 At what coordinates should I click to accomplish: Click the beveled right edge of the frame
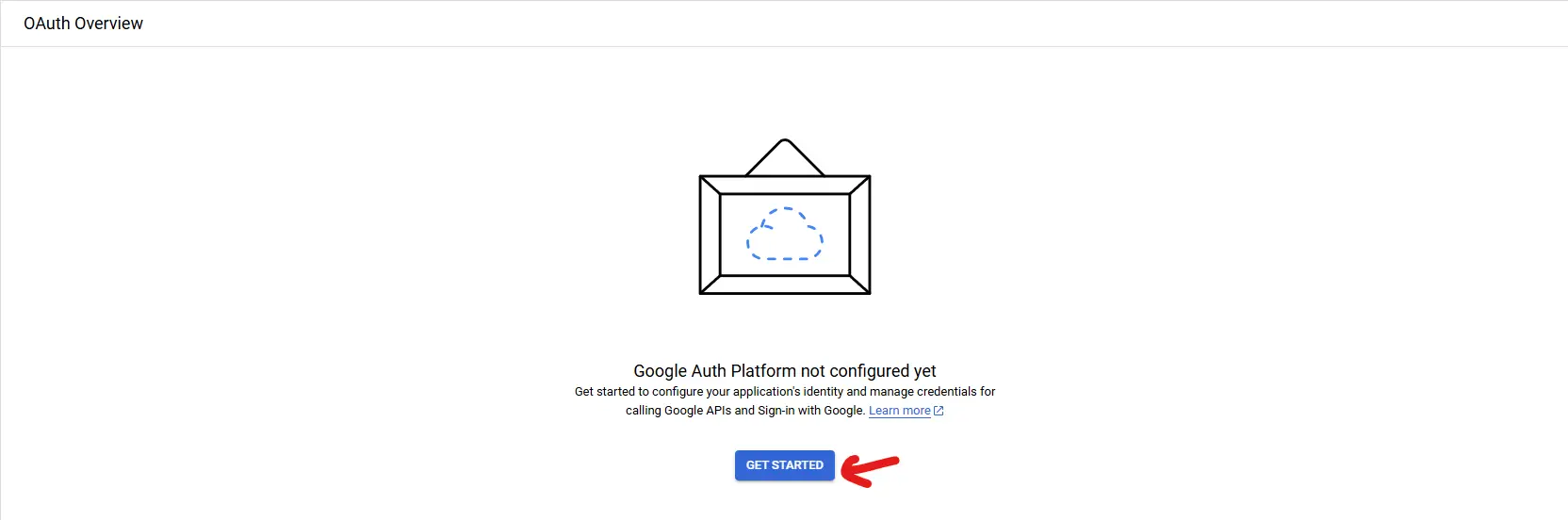pyautogui.click(x=859, y=235)
